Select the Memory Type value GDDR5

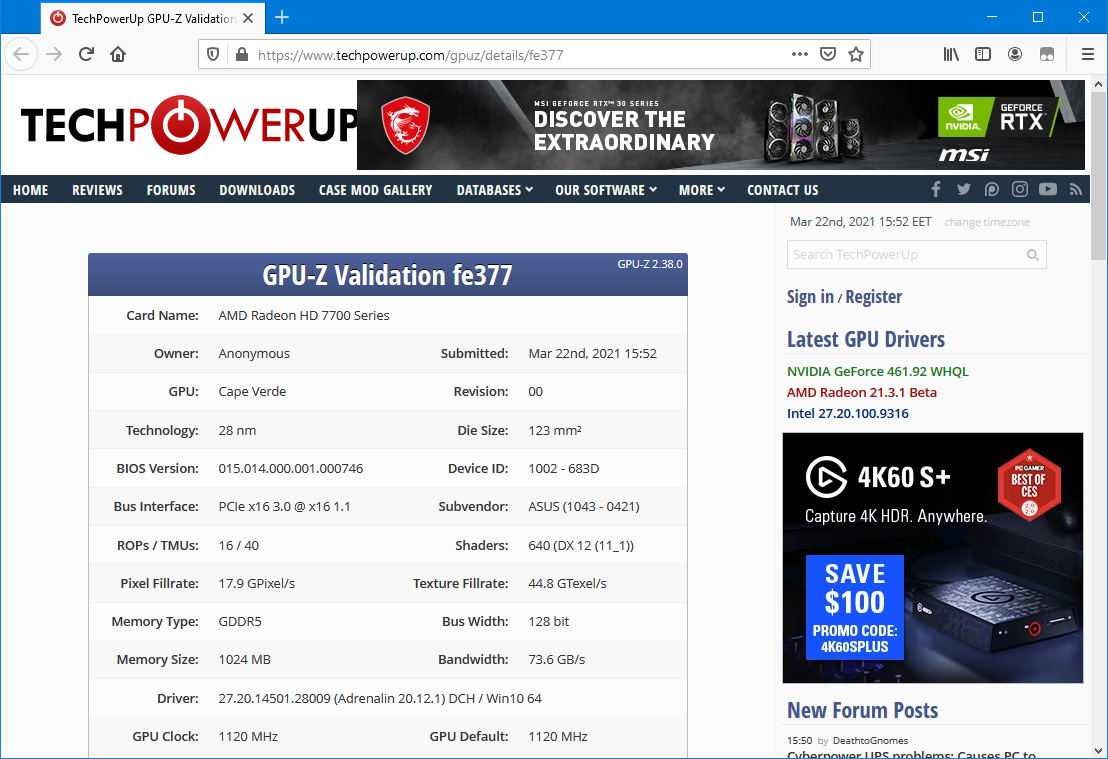240,621
